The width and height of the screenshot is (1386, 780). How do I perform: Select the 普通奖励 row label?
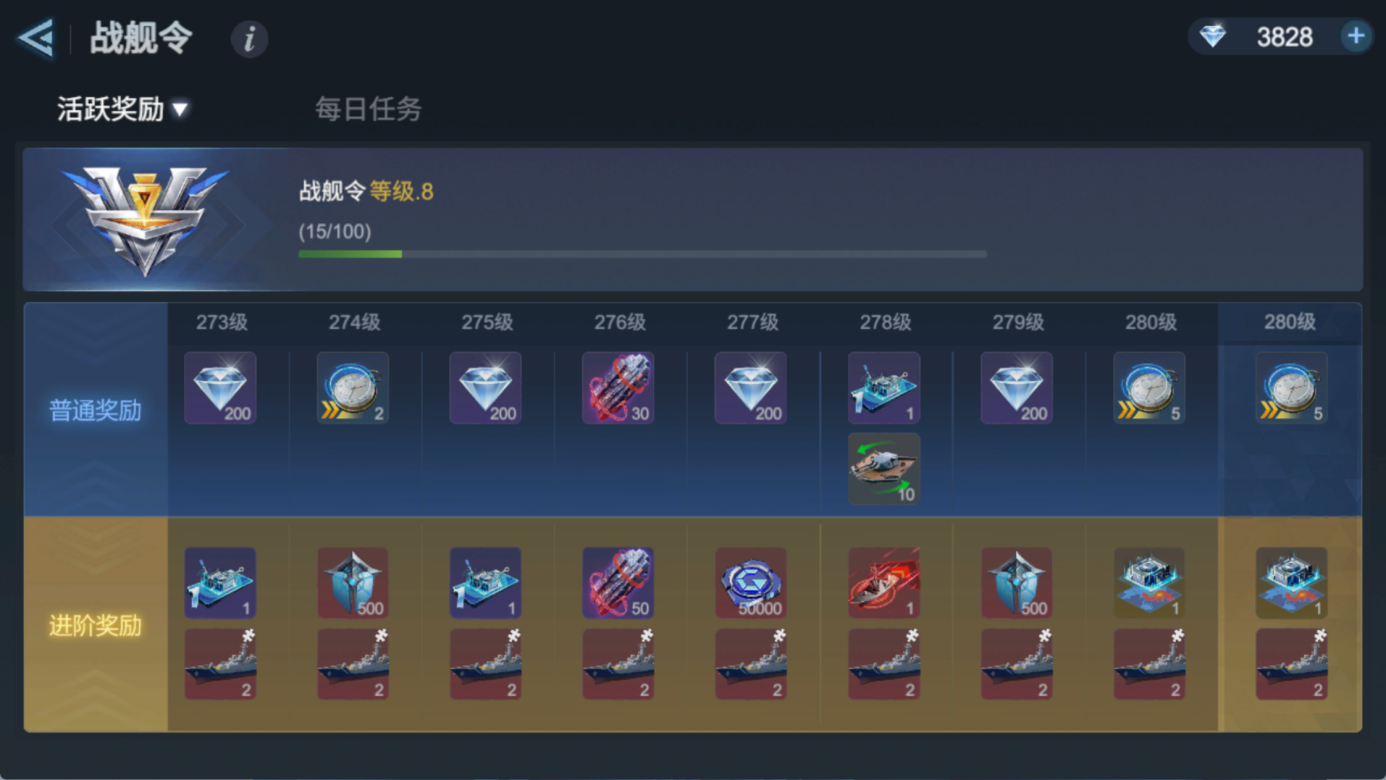point(95,410)
